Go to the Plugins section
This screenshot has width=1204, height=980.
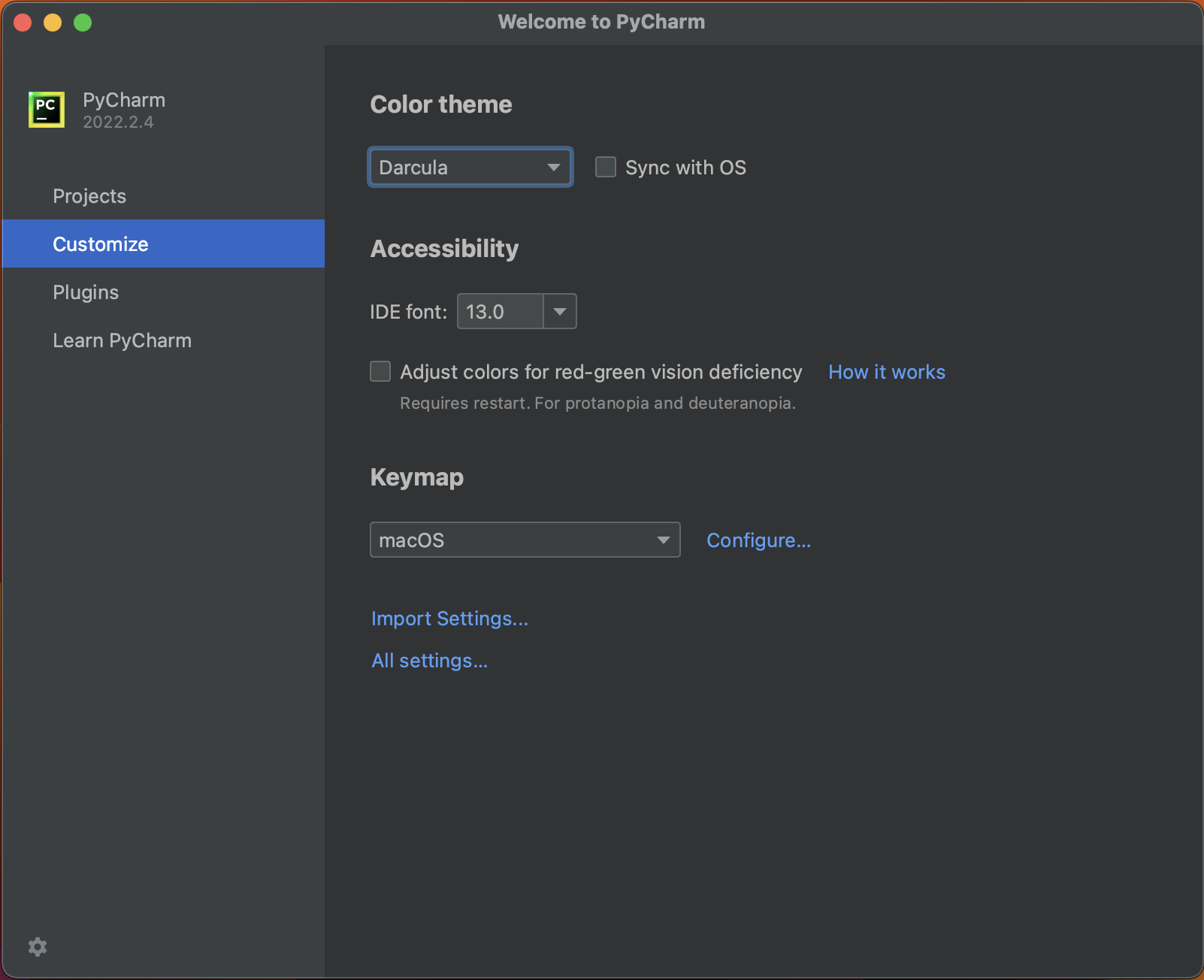[x=163, y=292]
